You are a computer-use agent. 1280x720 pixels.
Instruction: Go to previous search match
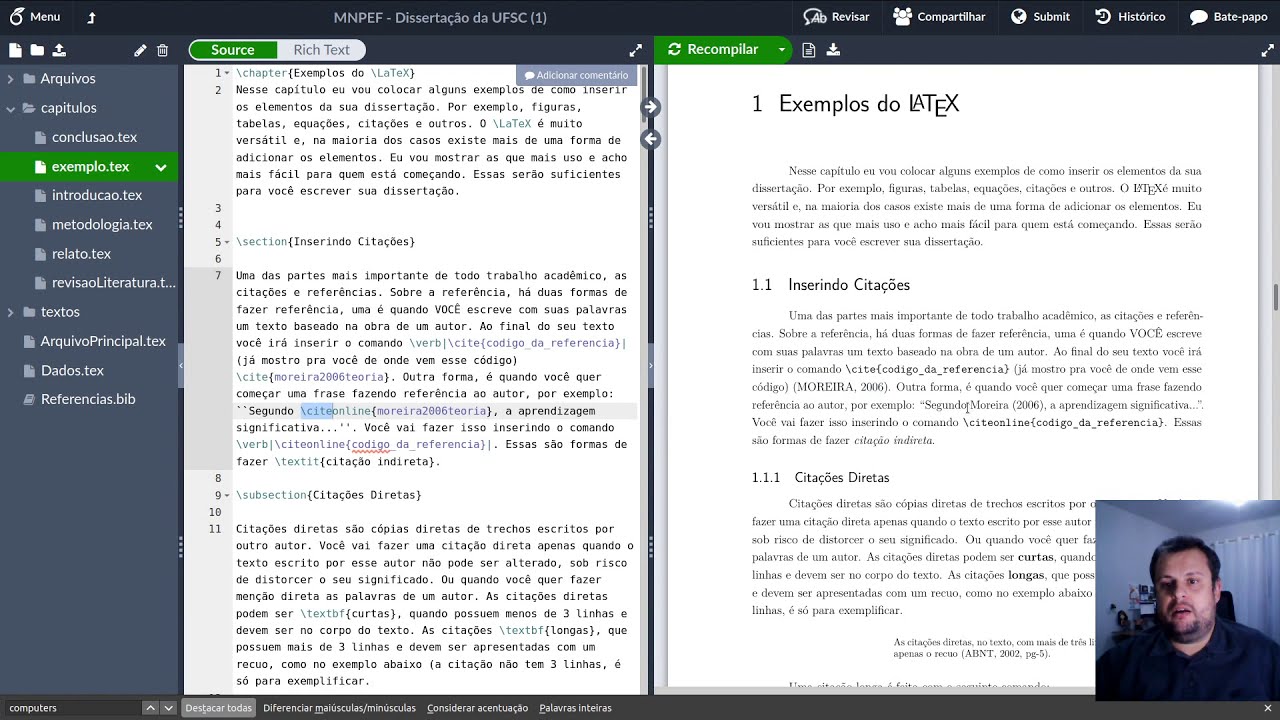150,708
